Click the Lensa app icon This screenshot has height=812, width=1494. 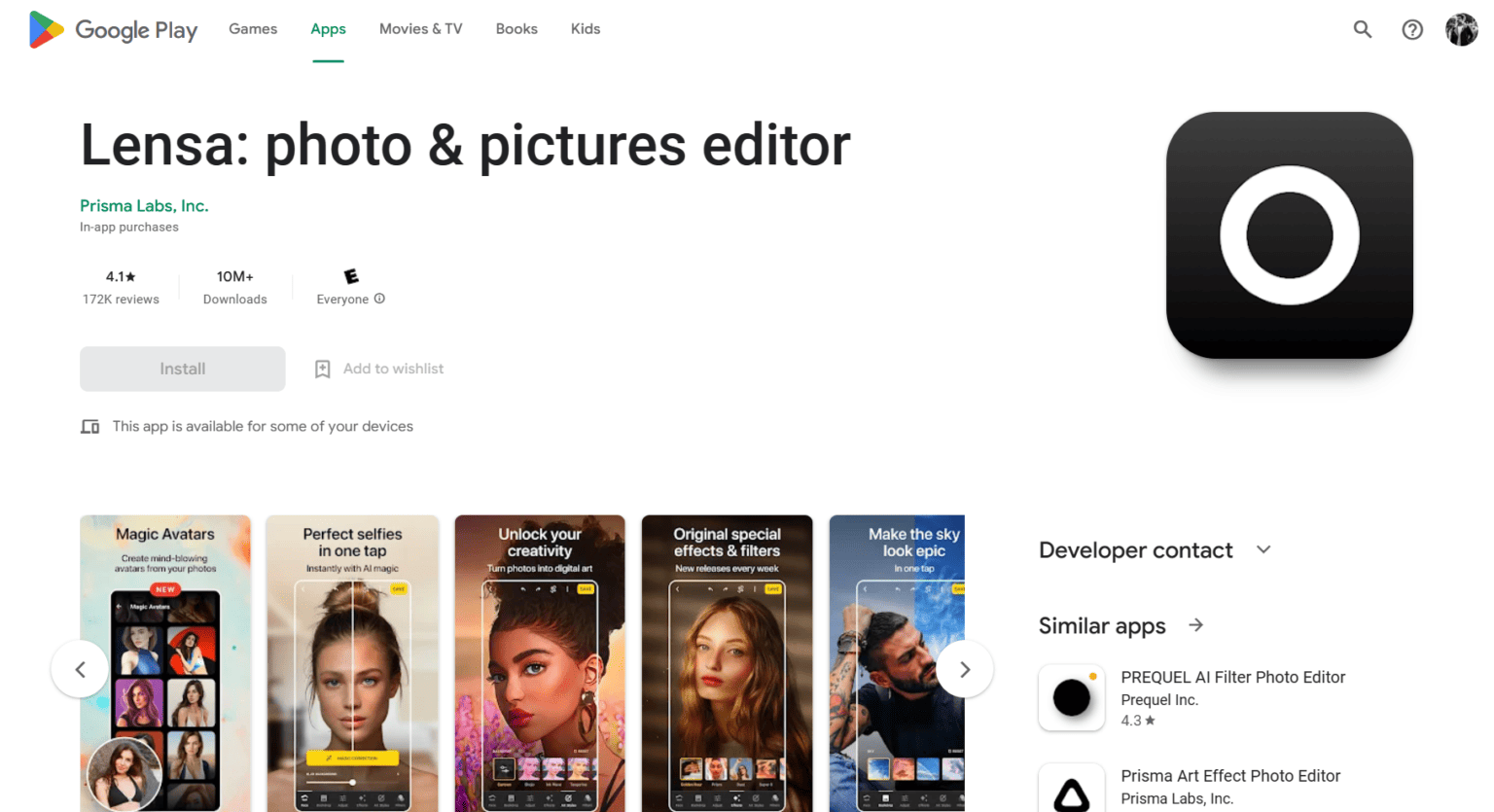[1289, 235]
